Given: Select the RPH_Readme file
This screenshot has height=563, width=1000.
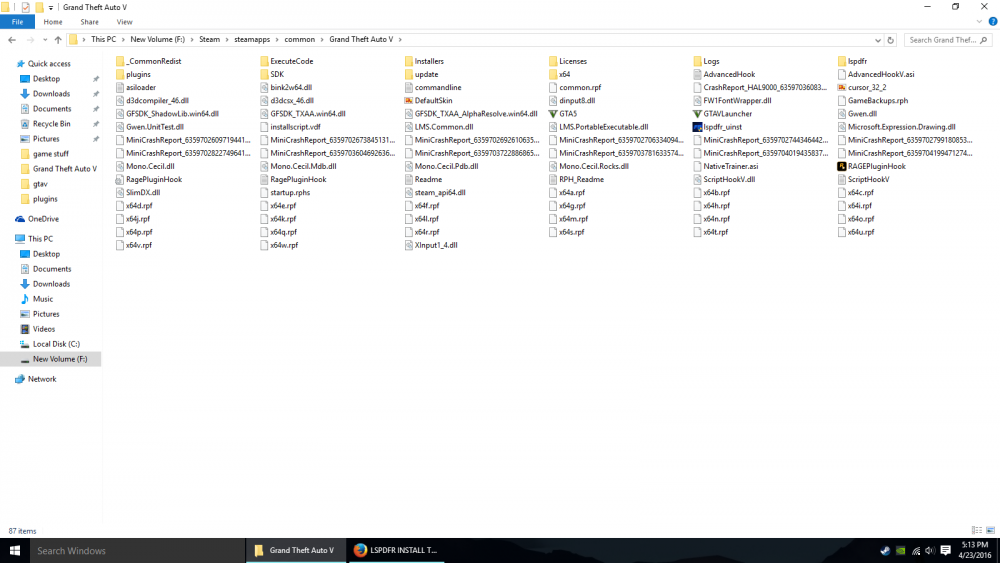Looking at the screenshot, I should 576,179.
